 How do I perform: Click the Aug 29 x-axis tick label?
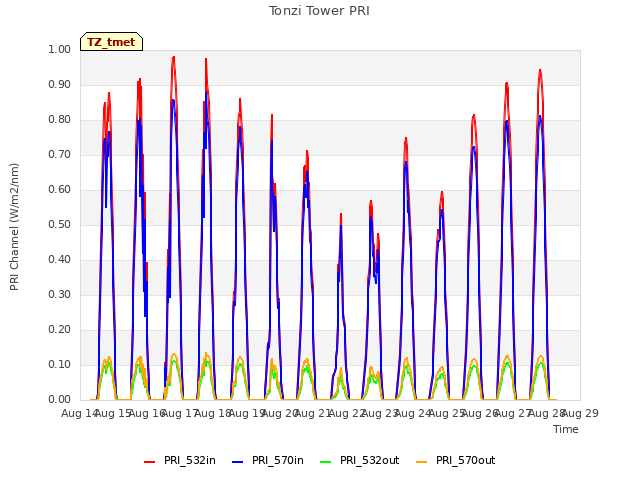tap(580, 413)
